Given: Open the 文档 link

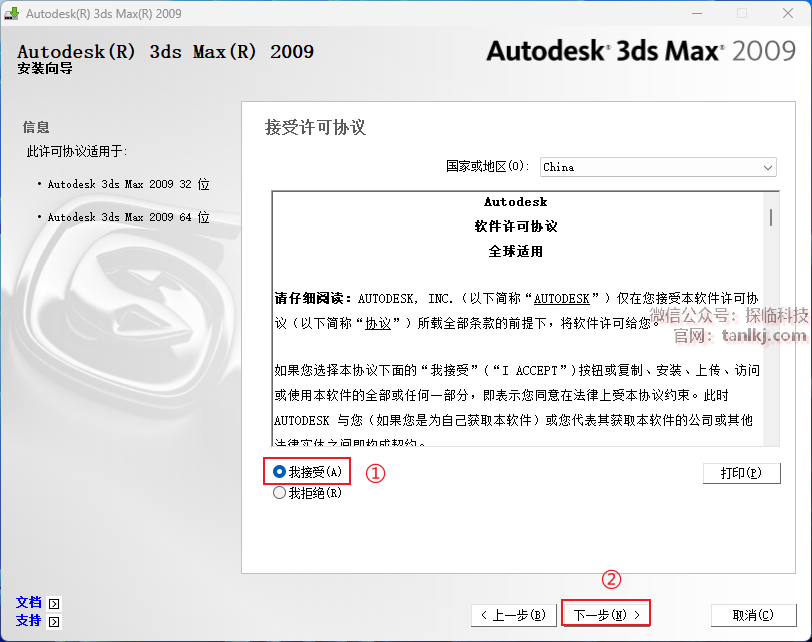Looking at the screenshot, I should 28,603.
